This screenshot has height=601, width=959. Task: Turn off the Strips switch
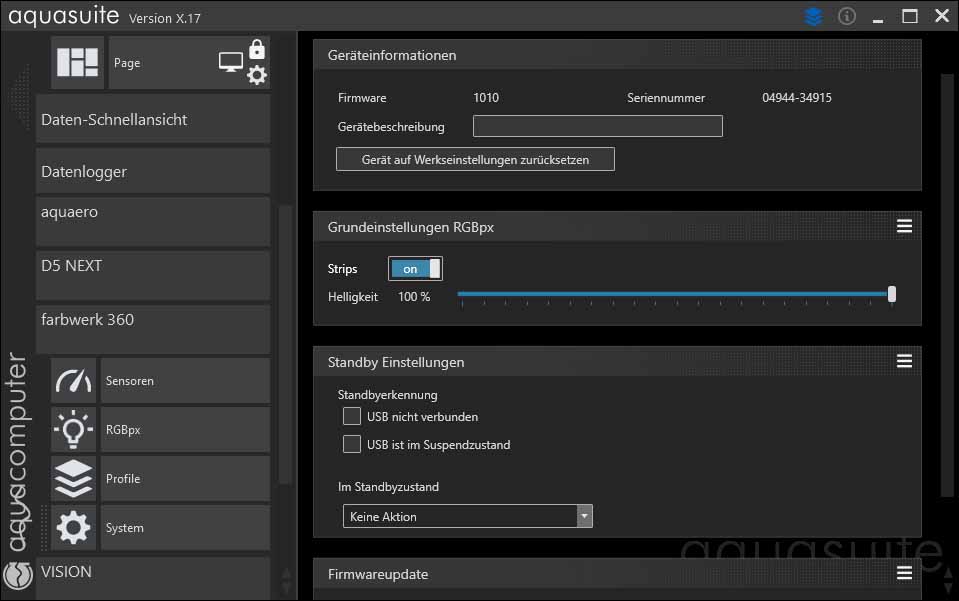[x=415, y=268]
